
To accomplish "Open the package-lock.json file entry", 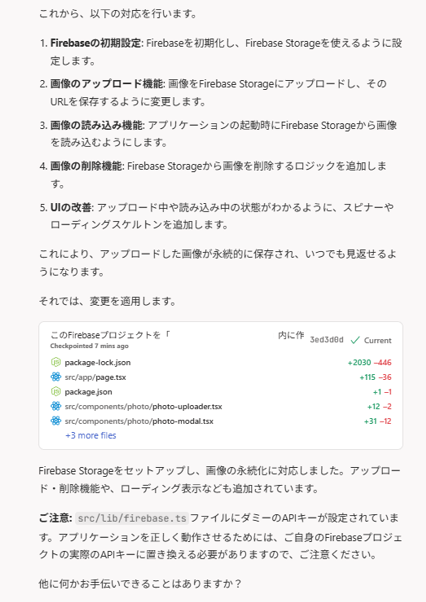I will click(x=97, y=362).
